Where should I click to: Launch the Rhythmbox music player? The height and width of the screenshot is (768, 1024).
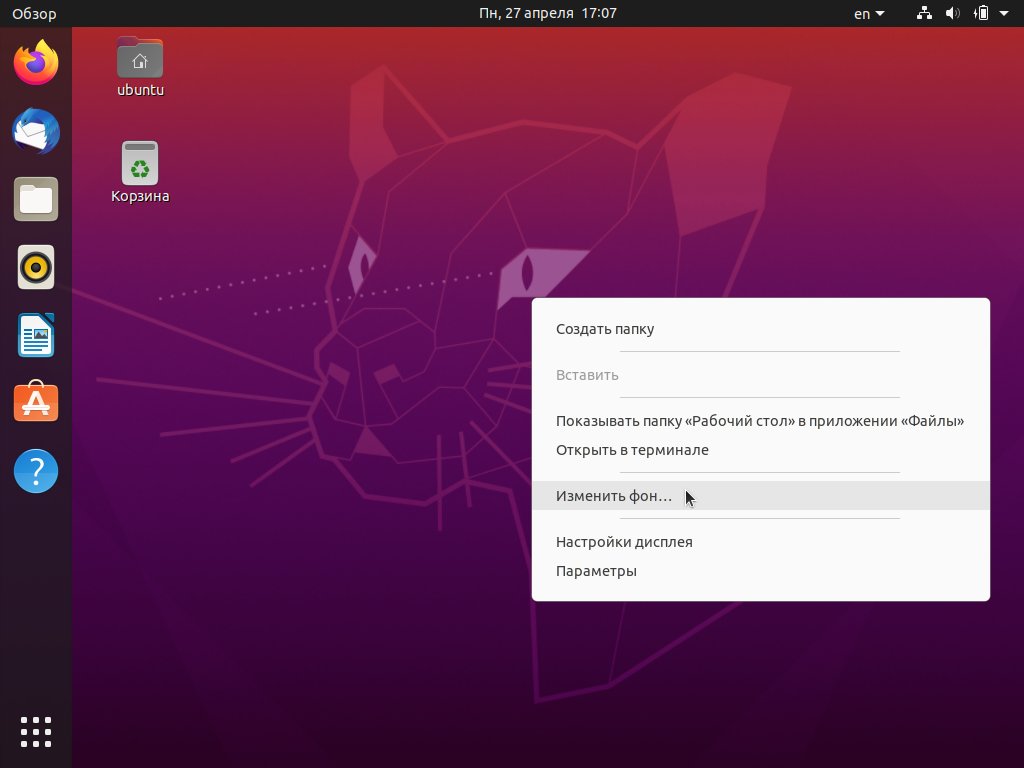(x=36, y=267)
